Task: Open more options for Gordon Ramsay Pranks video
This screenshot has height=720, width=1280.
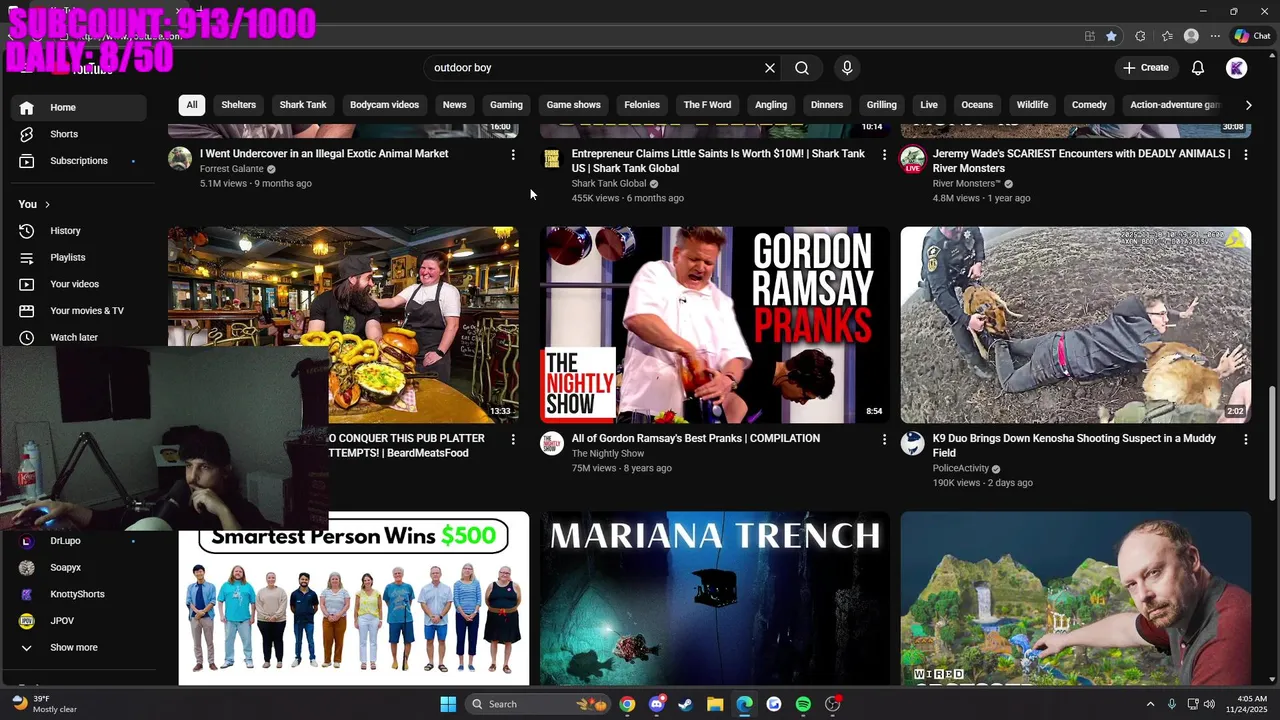Action: tap(884, 440)
